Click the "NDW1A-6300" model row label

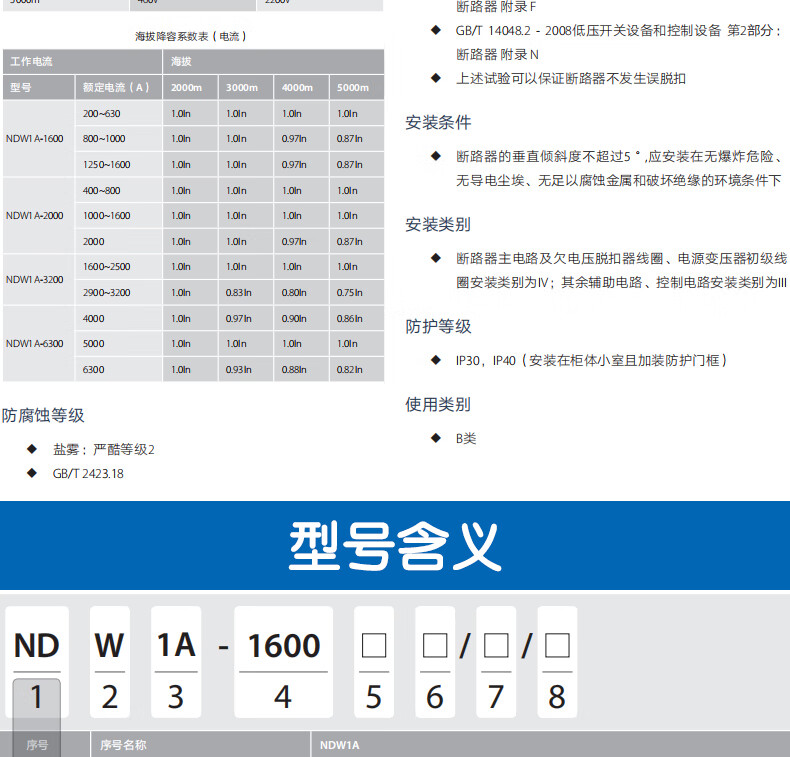pyautogui.click(x=34, y=344)
